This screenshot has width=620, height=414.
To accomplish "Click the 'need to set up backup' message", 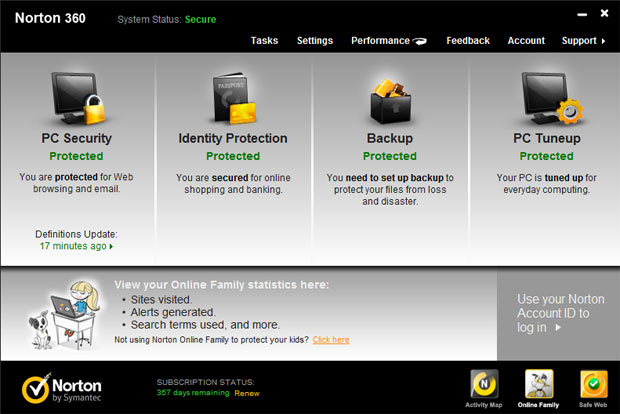I will click(390, 189).
